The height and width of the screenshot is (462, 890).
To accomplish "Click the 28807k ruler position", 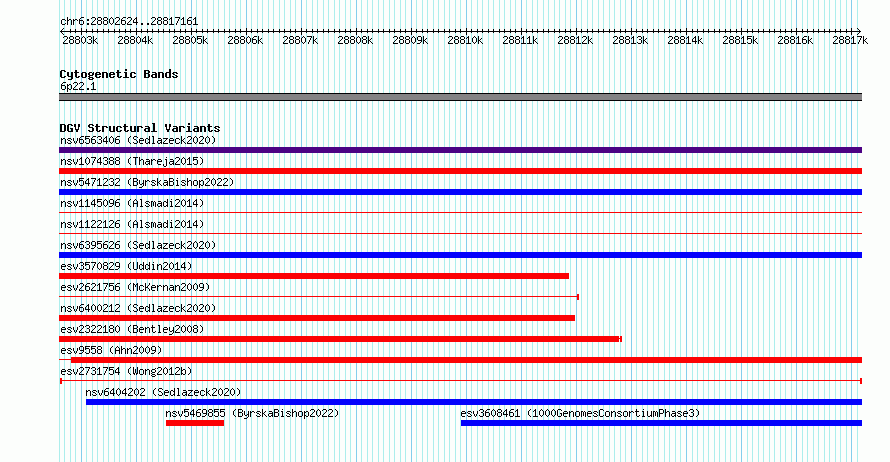I will tap(300, 40).
